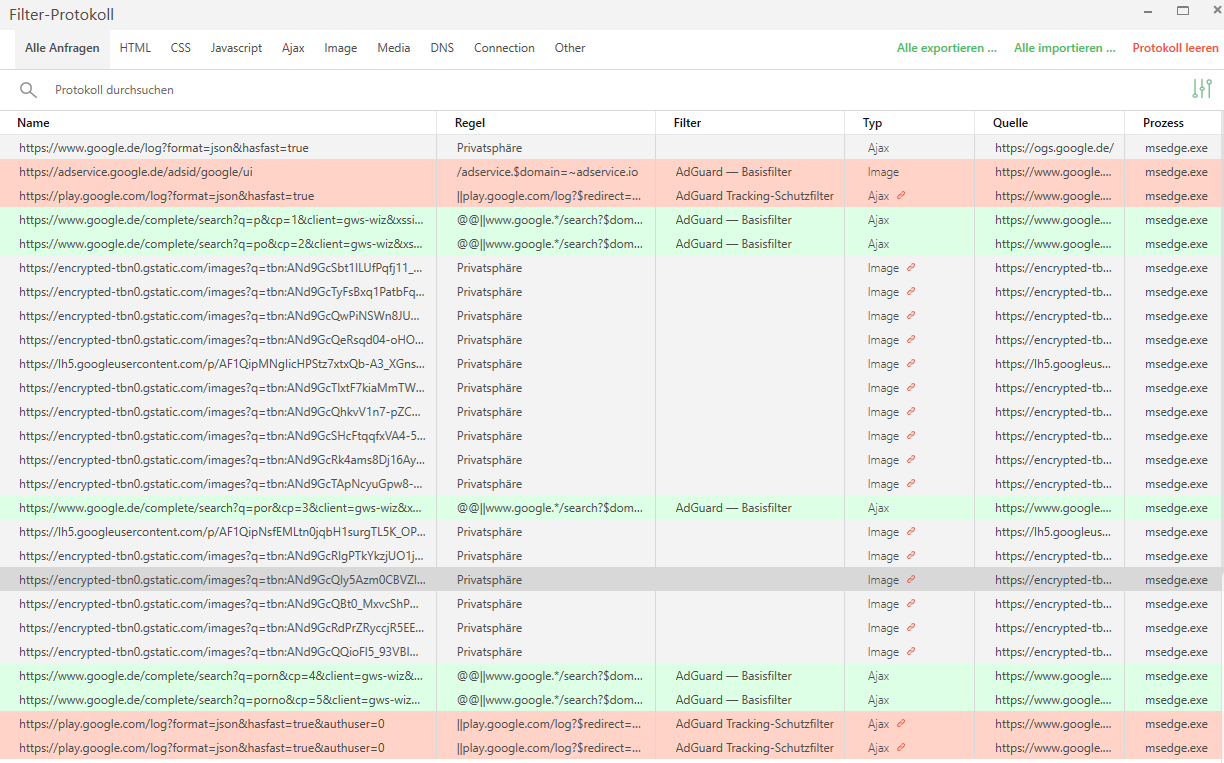The image size is (1224, 763).
Task: Switch to the DNS tab
Action: coord(442,48)
